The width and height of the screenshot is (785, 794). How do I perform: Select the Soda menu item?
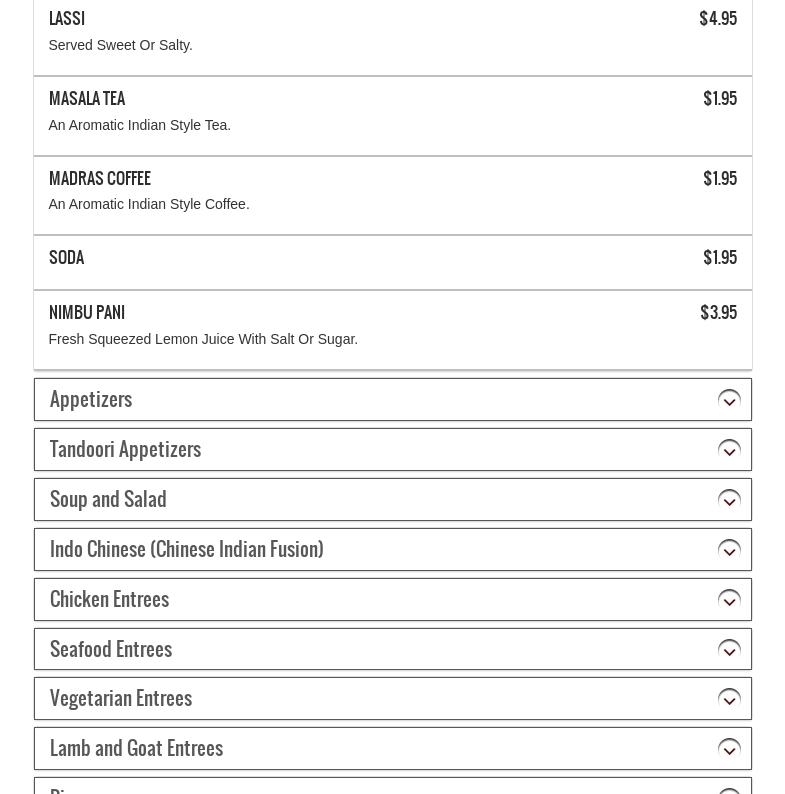[393, 262]
